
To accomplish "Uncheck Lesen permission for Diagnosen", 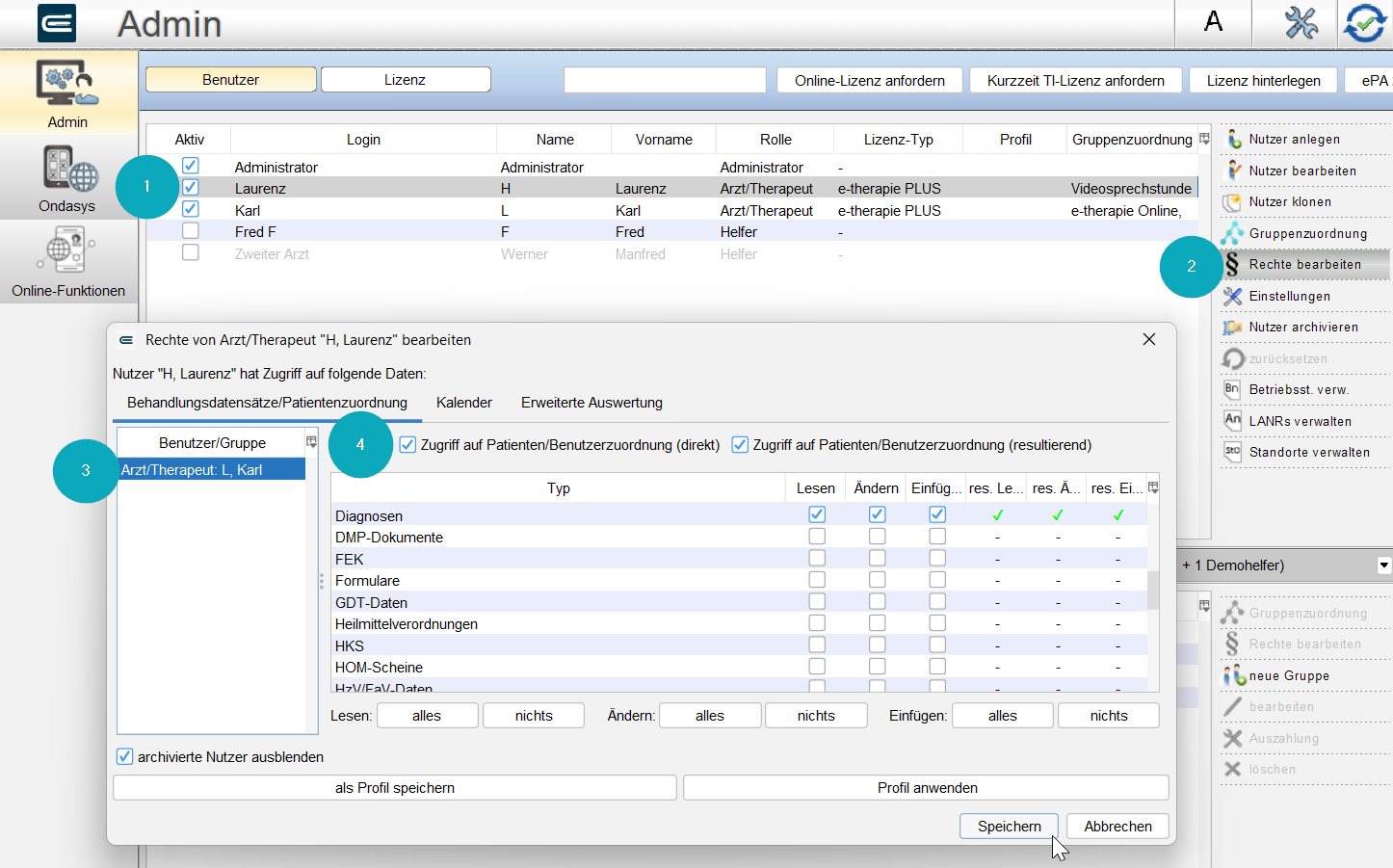I will tap(817, 514).
